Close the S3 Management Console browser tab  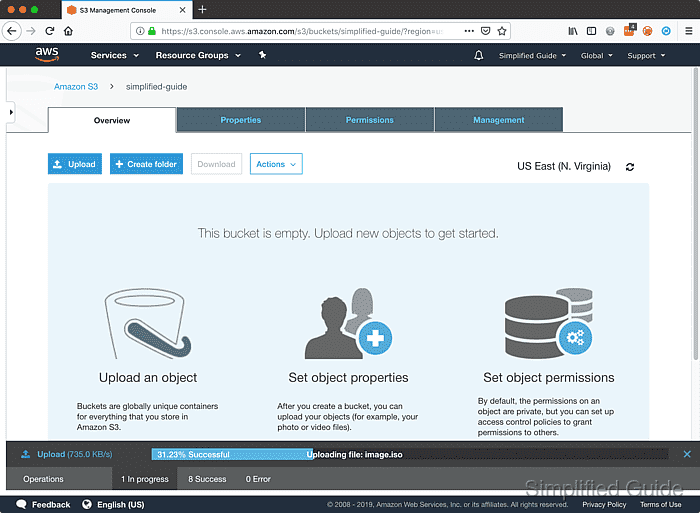pyautogui.click(x=183, y=10)
